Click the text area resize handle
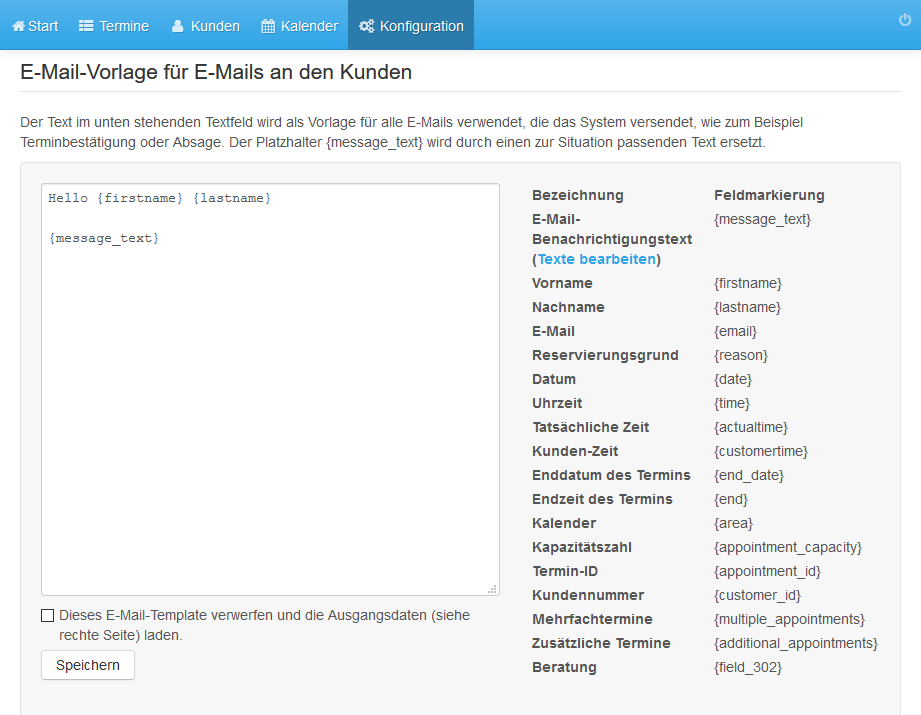 tap(492, 589)
